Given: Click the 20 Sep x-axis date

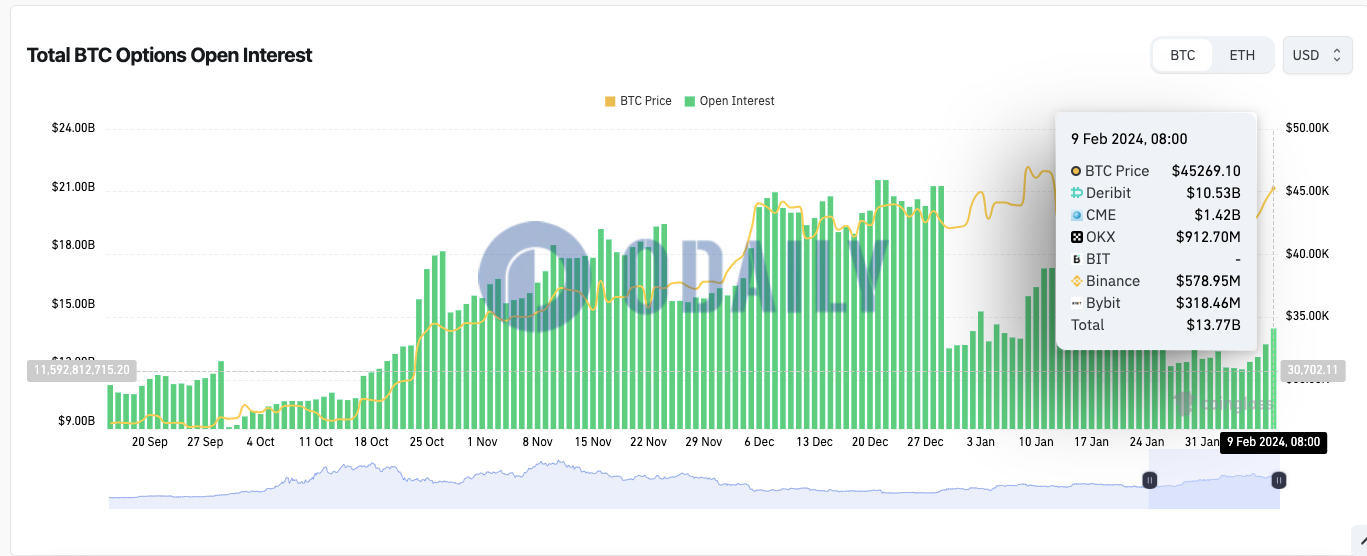Looking at the screenshot, I should 150,441.
